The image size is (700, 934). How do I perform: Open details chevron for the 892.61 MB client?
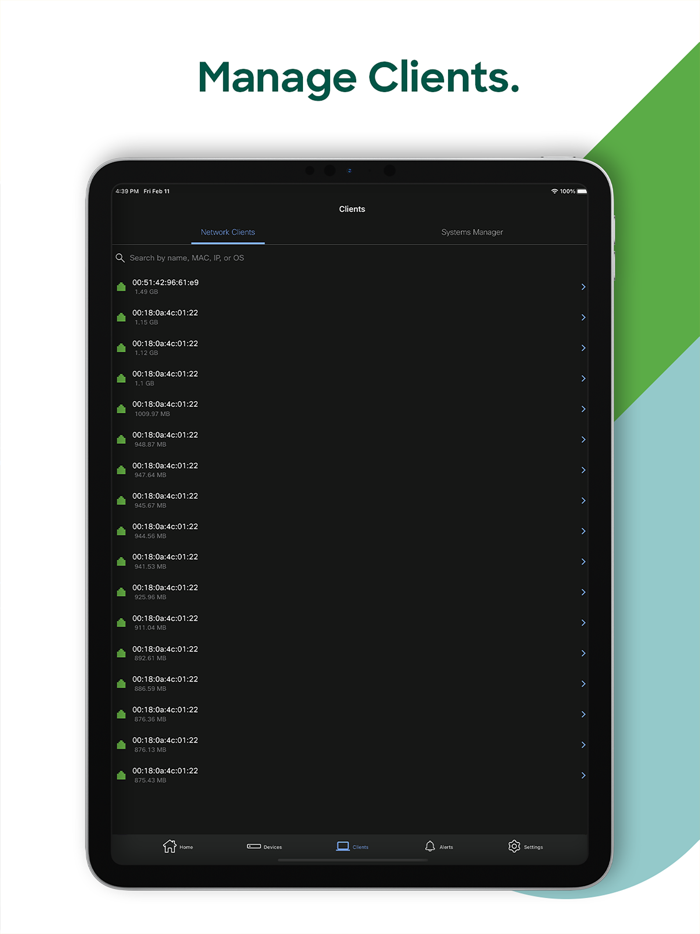583,653
